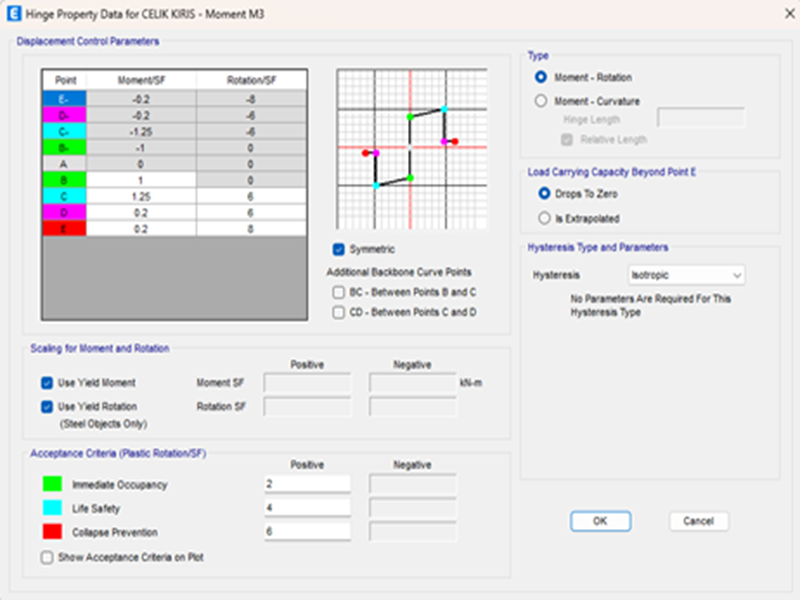800x600 pixels.
Task: Edit the Immediate Occupancy positive value field
Action: tap(306, 484)
